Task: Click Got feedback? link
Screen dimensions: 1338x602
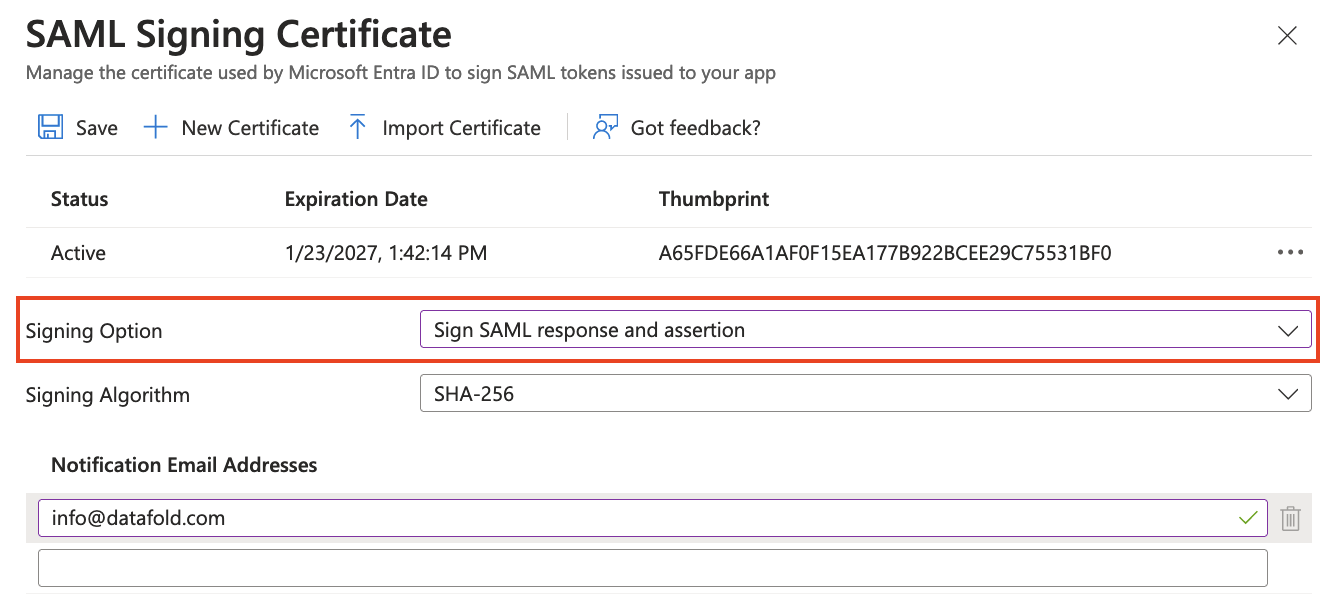Action: tap(695, 128)
